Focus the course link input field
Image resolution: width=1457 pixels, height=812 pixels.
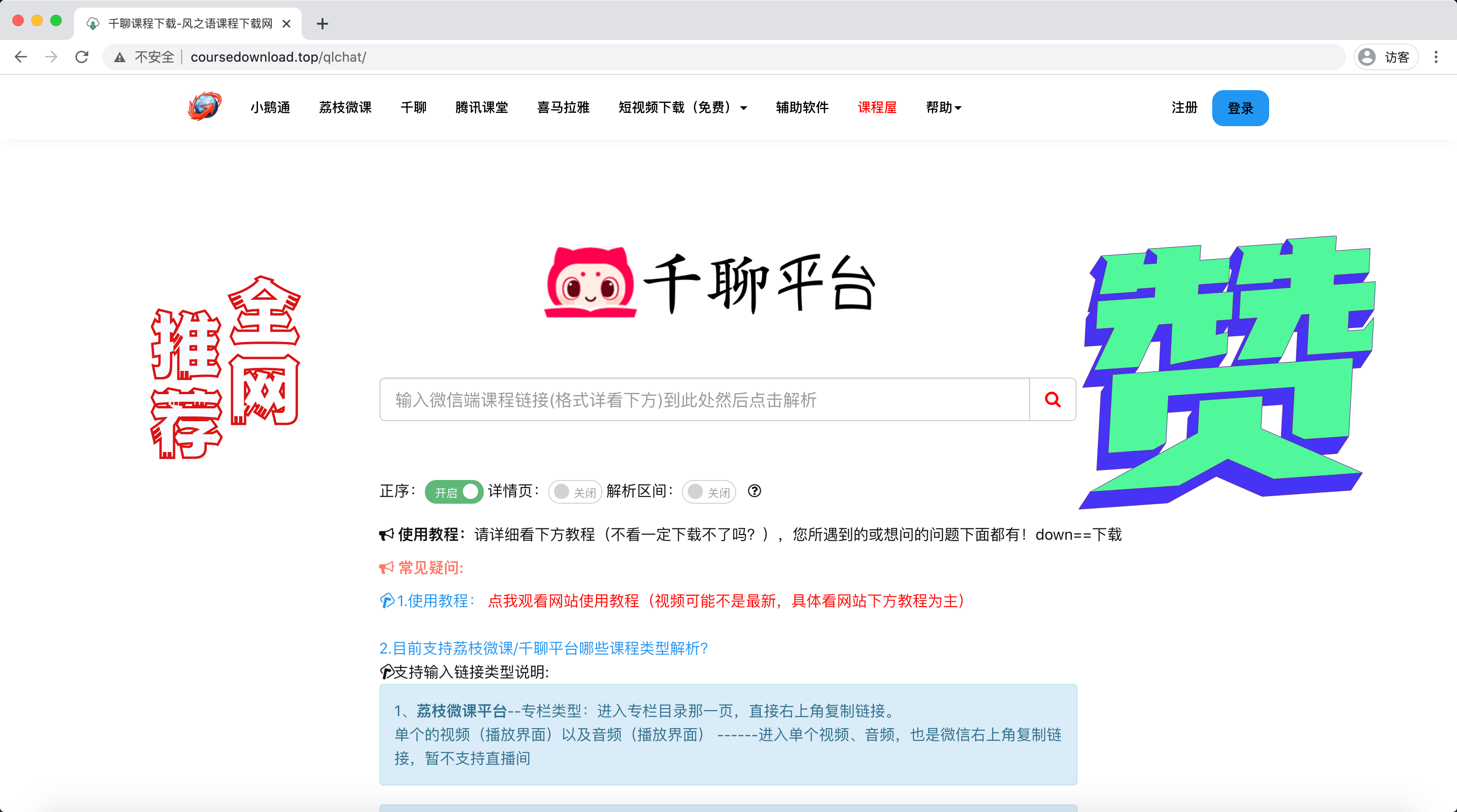coord(704,399)
